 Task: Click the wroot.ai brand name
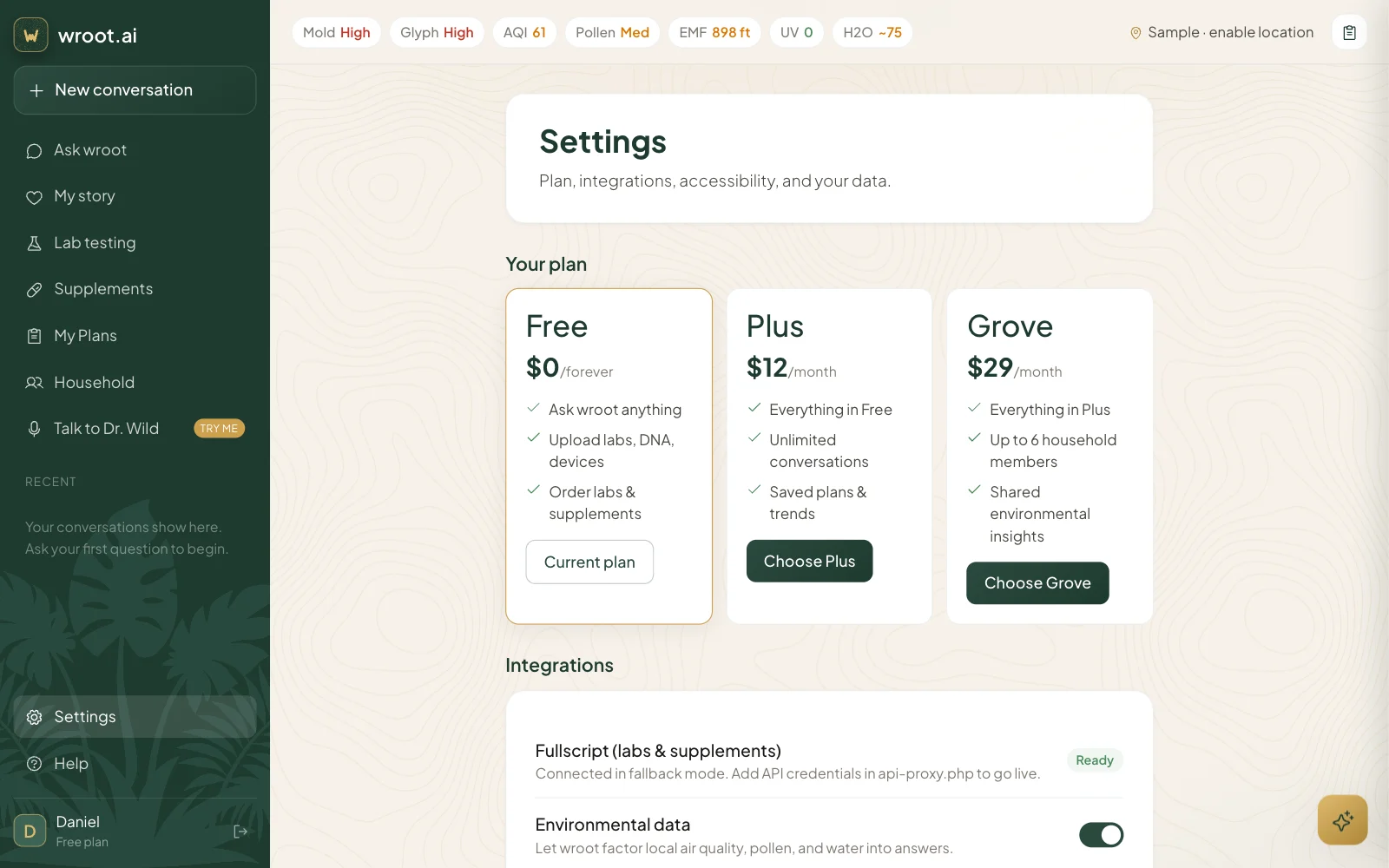(x=97, y=36)
